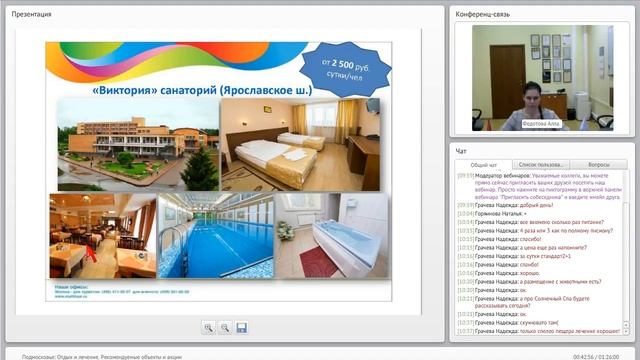Click message скучновато там(

508,323
